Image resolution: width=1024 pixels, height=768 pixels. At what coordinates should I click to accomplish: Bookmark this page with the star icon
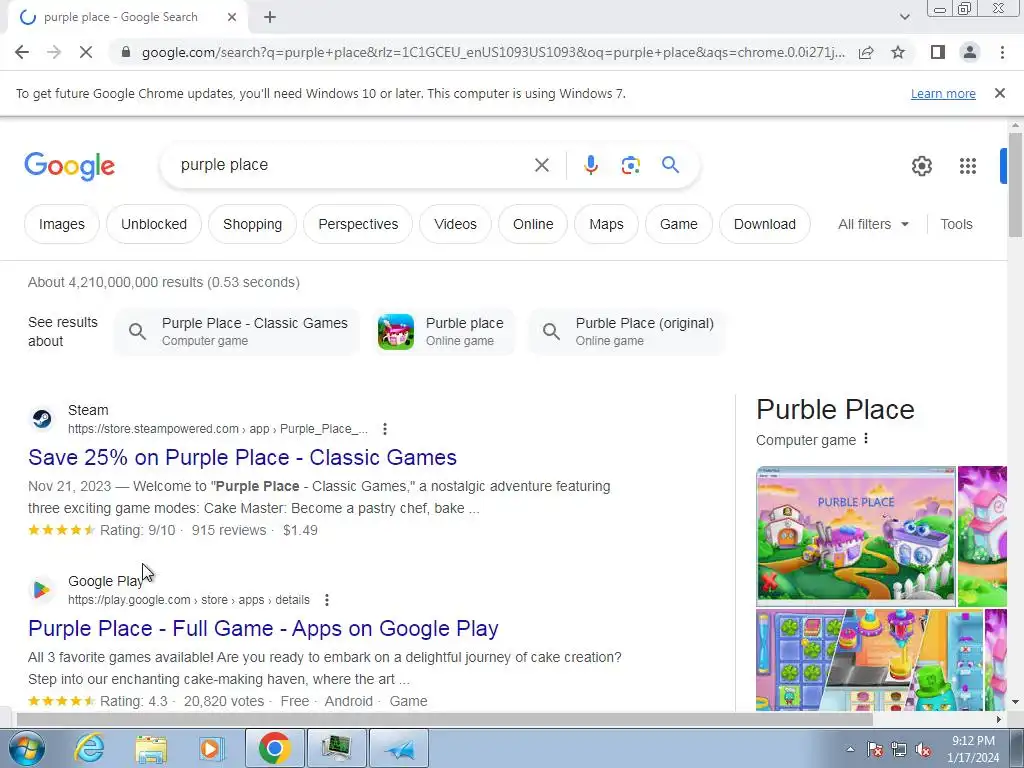pyautogui.click(x=898, y=52)
